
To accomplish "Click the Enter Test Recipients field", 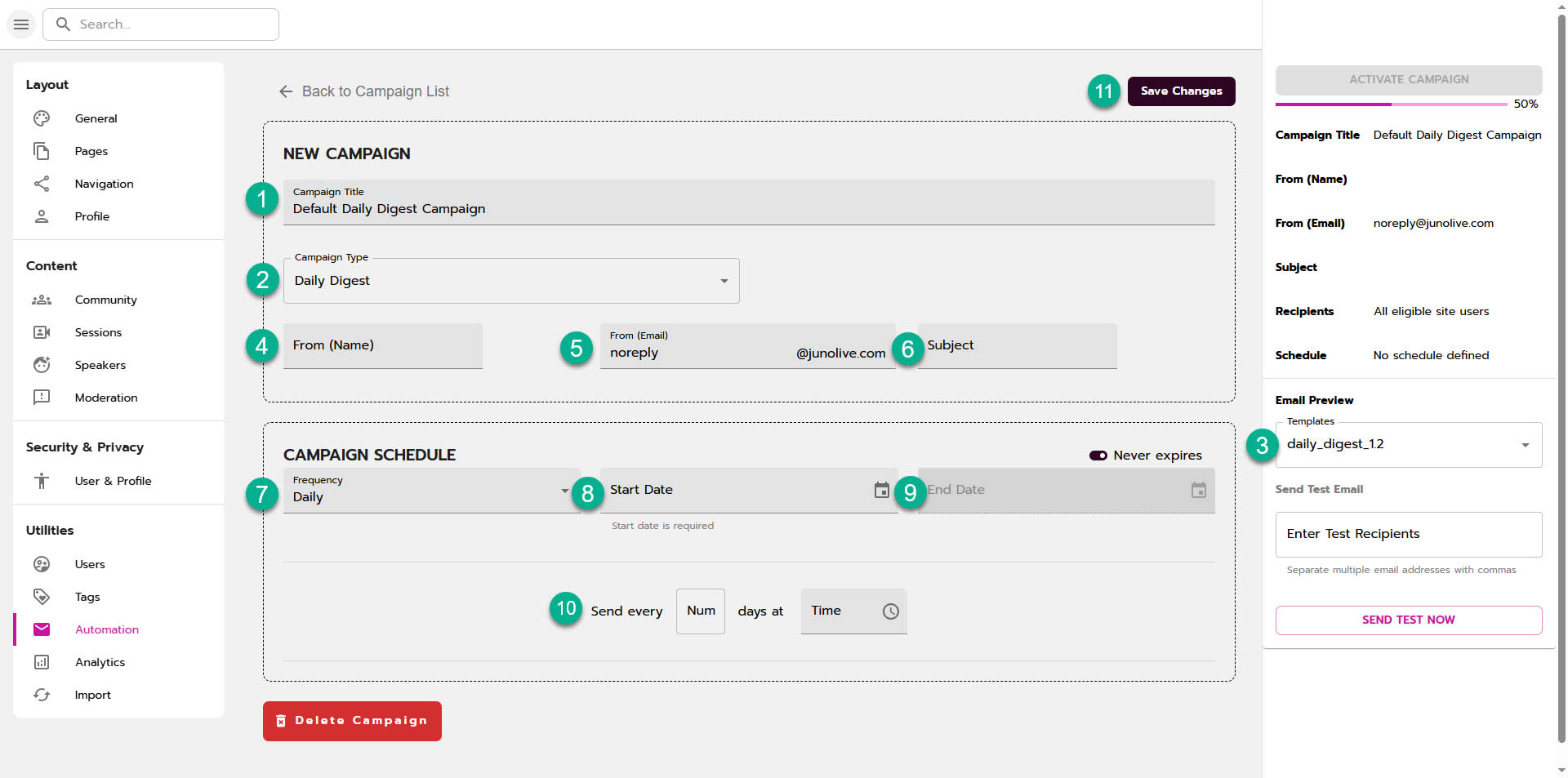I will point(1408,534).
